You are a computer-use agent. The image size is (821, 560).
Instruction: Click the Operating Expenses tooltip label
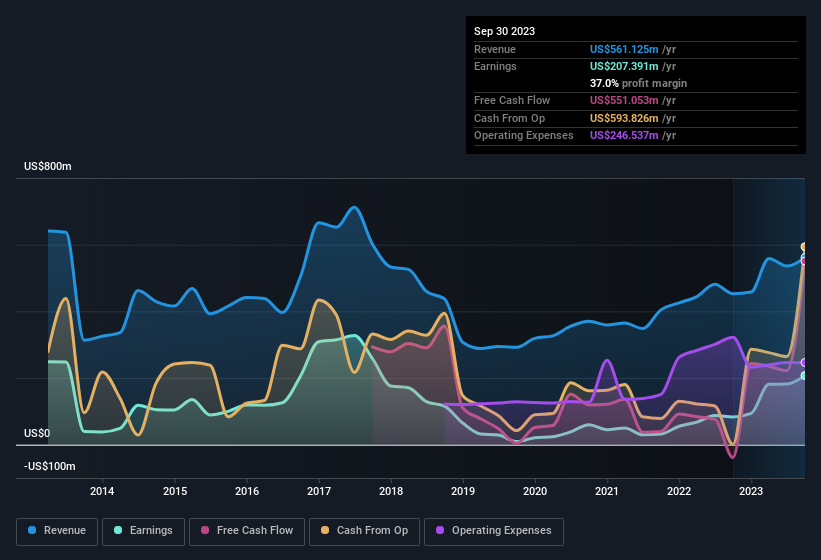(524, 136)
